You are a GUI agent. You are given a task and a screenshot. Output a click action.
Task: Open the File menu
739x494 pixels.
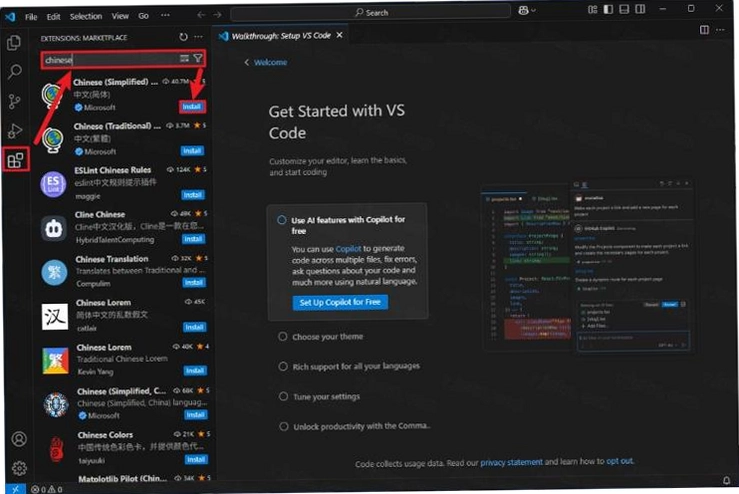(31, 17)
